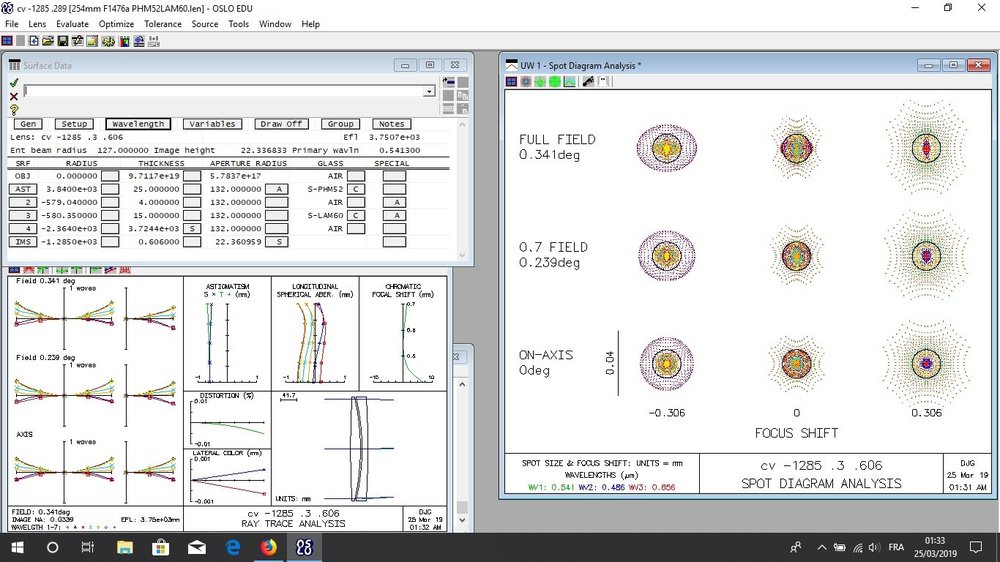Toggle the A special box on surface 3 row
This screenshot has height=562, width=1000.
tap(394, 216)
